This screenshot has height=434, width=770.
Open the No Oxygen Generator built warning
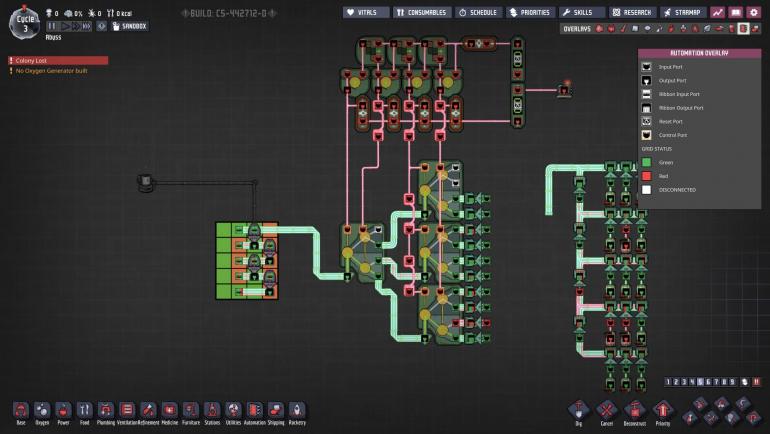[x=48, y=71]
